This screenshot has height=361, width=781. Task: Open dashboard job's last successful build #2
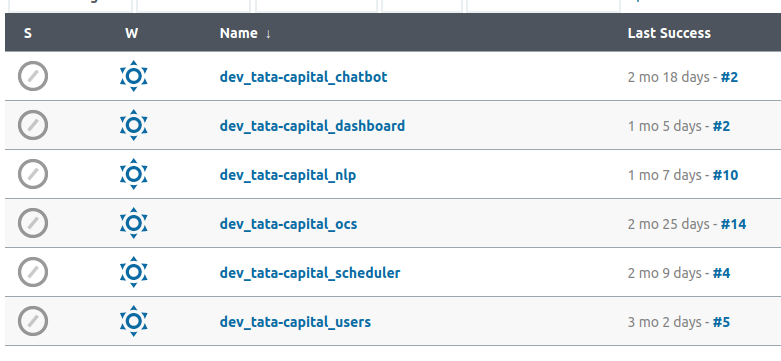pyautogui.click(x=721, y=126)
